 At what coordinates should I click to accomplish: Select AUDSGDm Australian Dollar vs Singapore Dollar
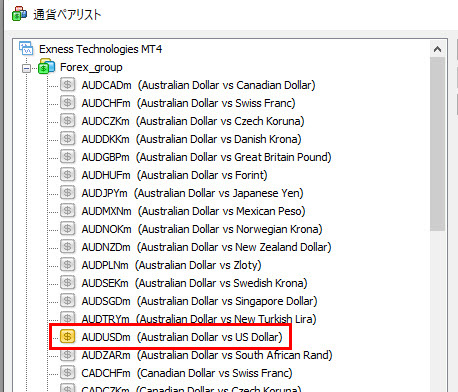199,301
